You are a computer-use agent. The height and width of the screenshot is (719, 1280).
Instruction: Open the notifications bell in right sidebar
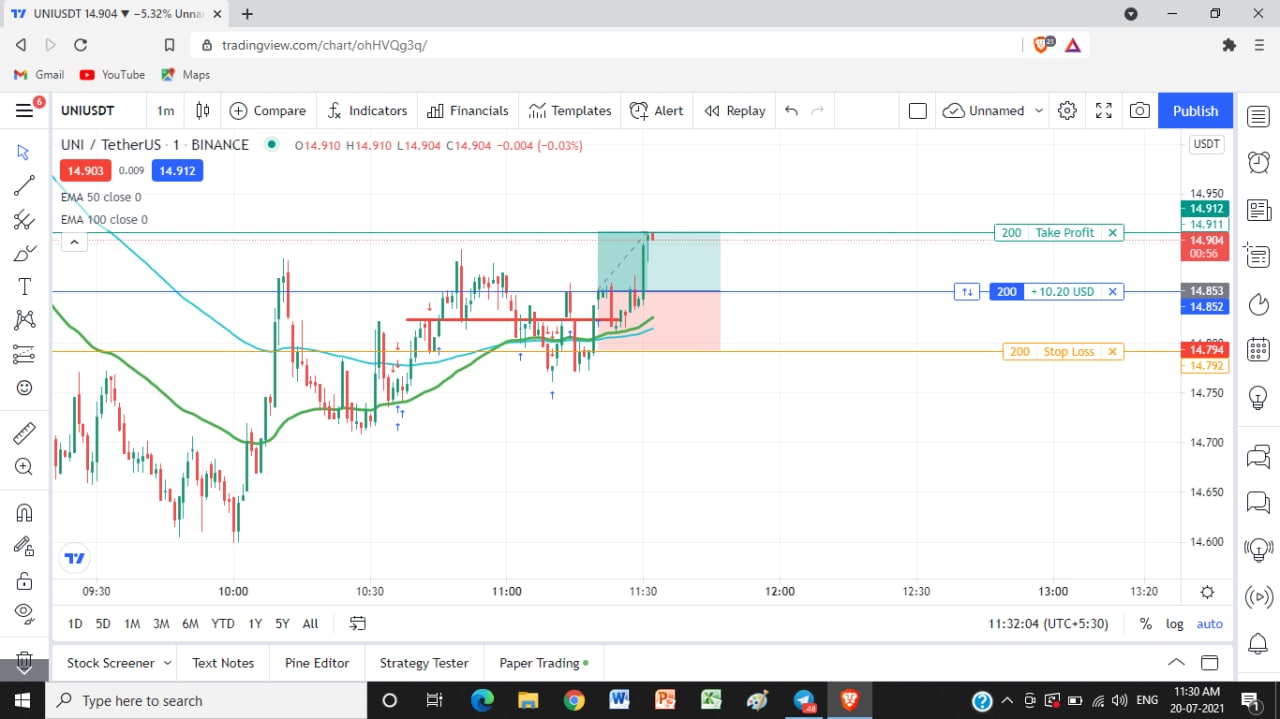coord(1258,644)
